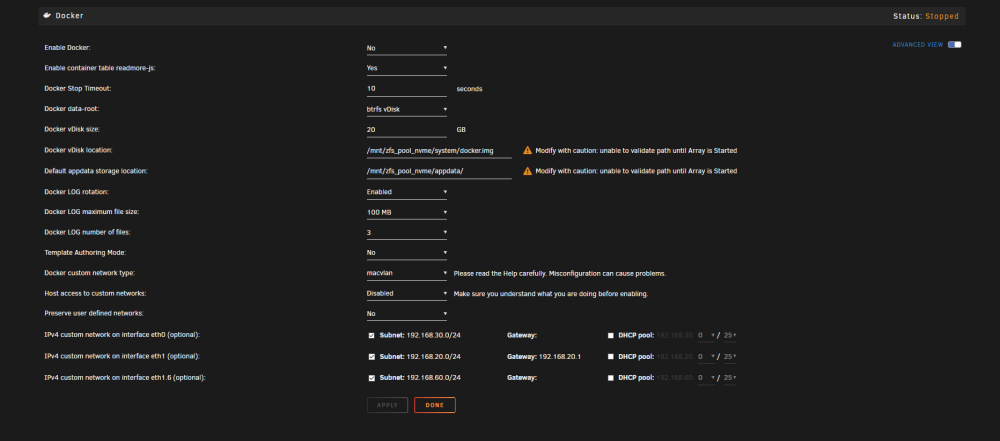Open the Docker LOG rotation dropdown
This screenshot has height=441, width=1000.
(x=407, y=191)
